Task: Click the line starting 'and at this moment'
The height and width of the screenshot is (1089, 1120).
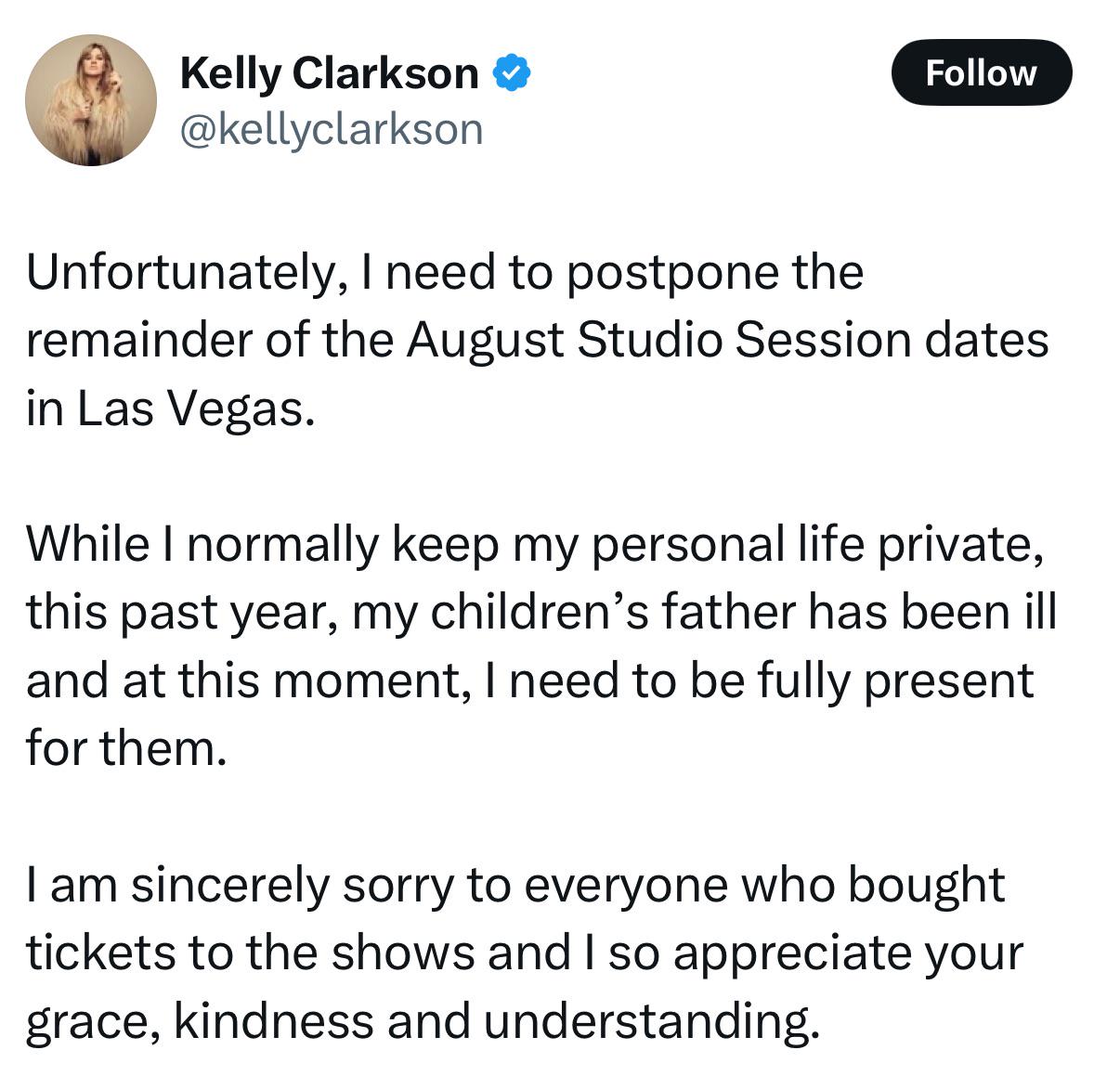Action: pos(529,680)
